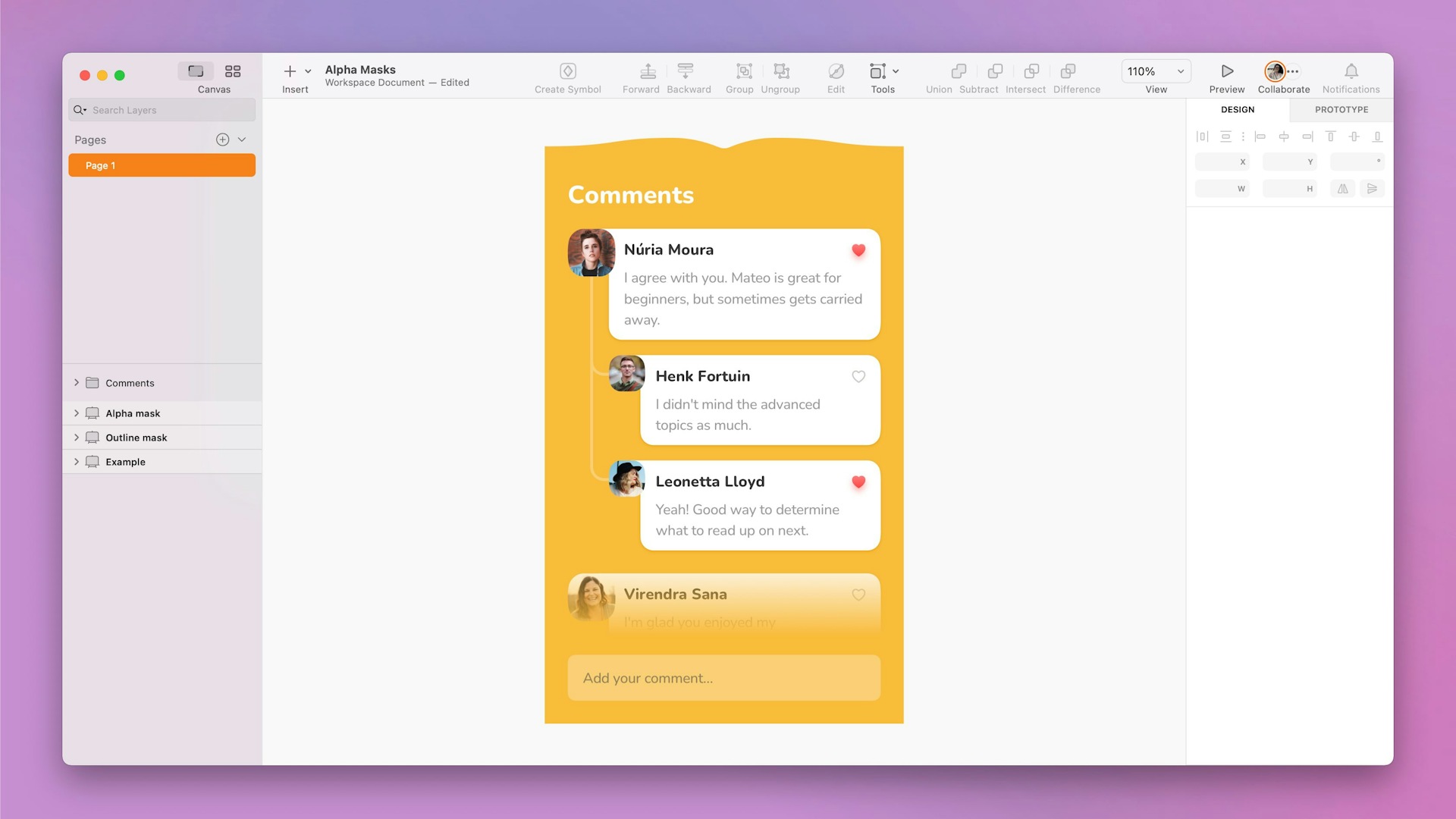Screen dimensions: 1456x819
Task: Click the Add your comment input field
Action: click(x=723, y=678)
